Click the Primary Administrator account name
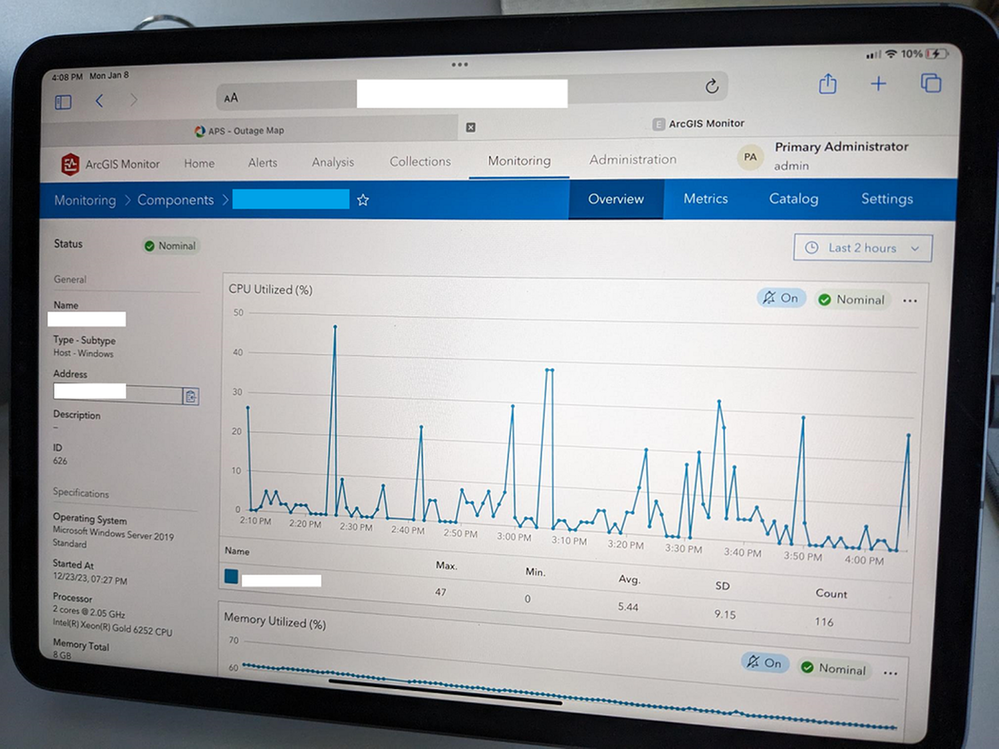Screen dimensions: 999x749 click(841, 146)
